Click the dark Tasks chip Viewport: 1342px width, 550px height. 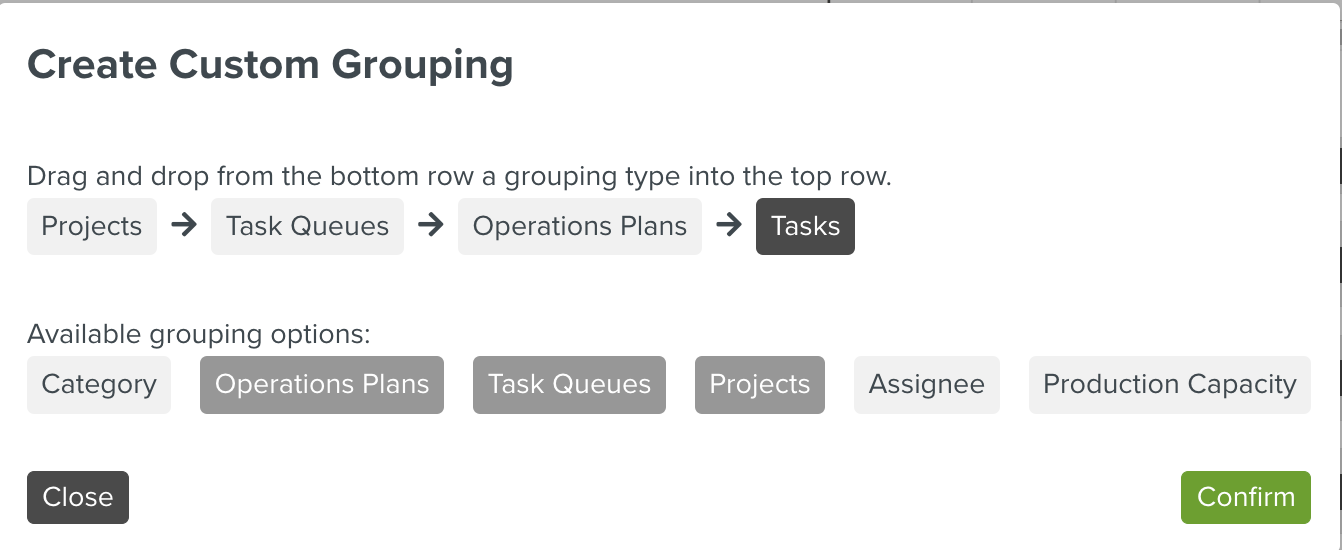click(x=805, y=226)
